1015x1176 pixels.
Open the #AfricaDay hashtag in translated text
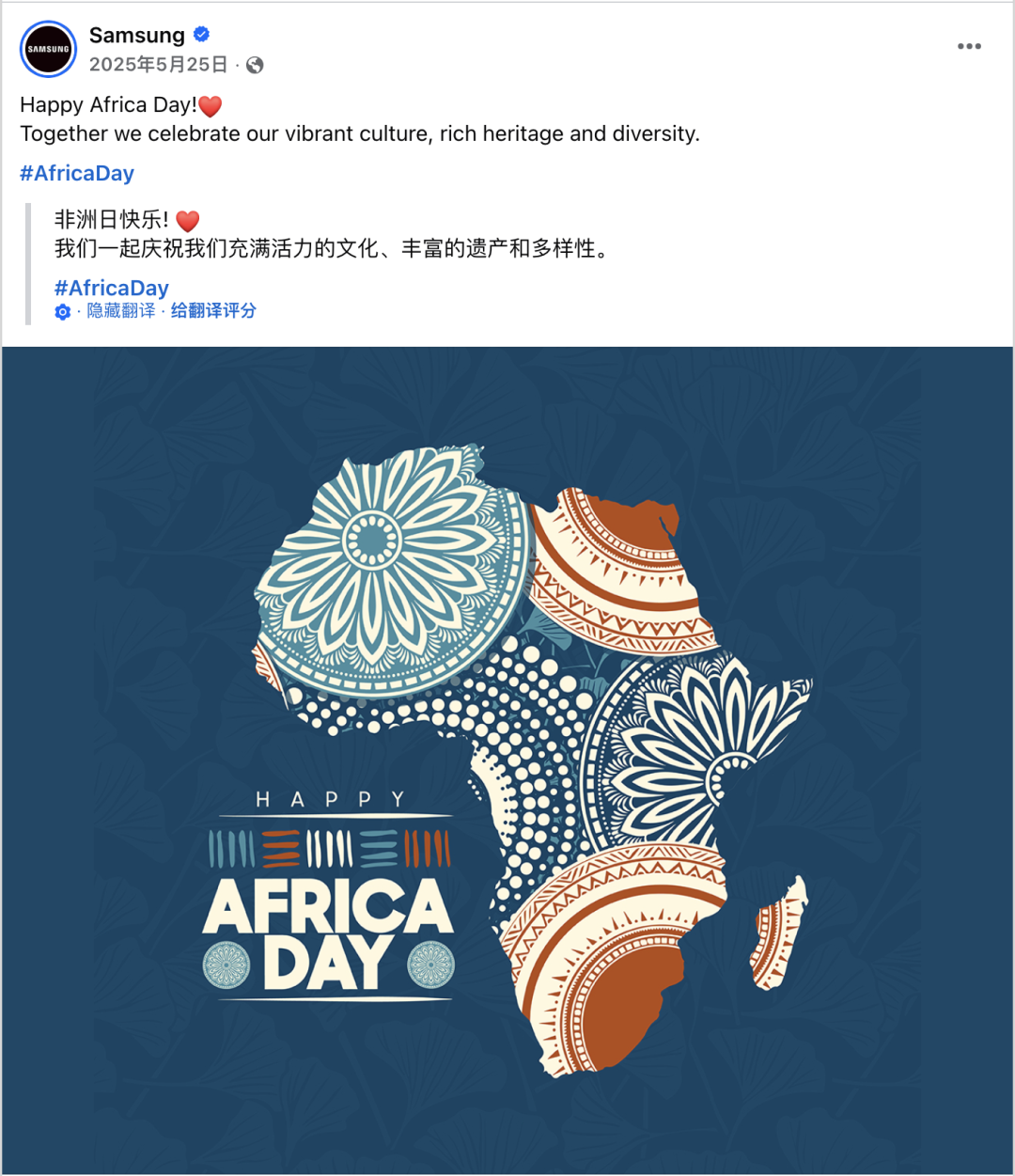coord(112,288)
